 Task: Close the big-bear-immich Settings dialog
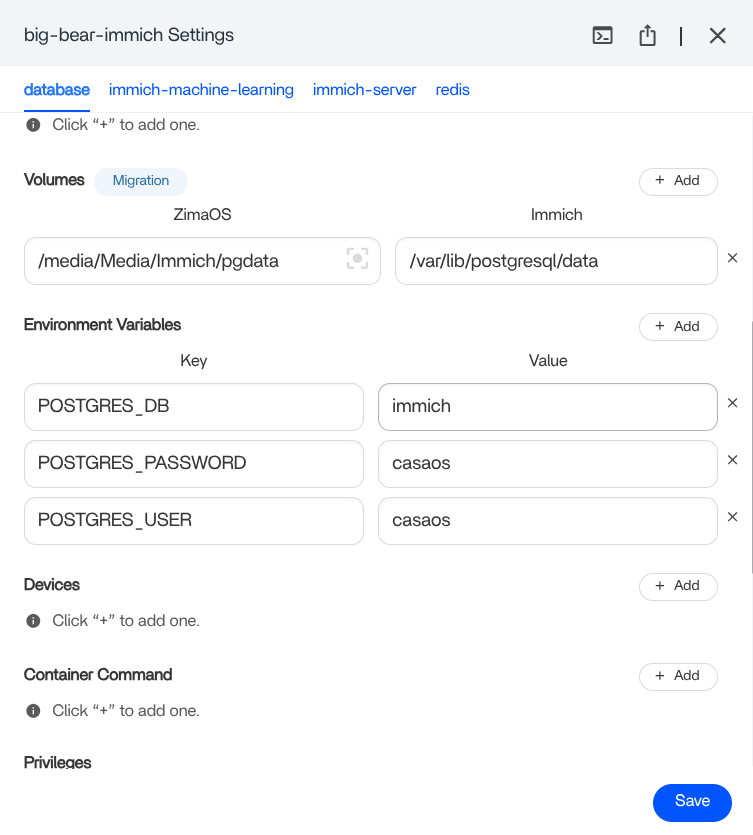point(717,36)
